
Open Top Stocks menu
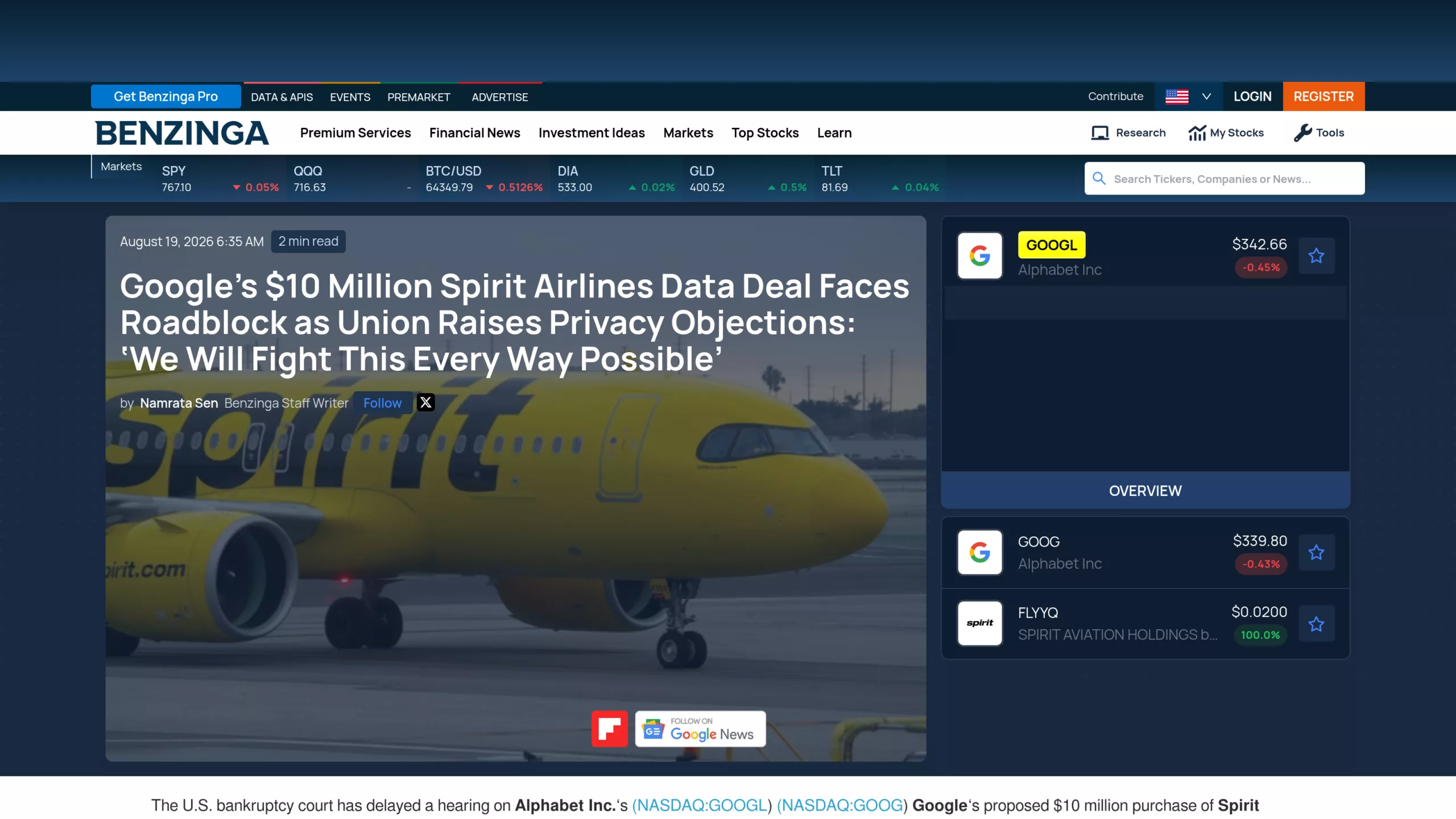click(x=765, y=133)
